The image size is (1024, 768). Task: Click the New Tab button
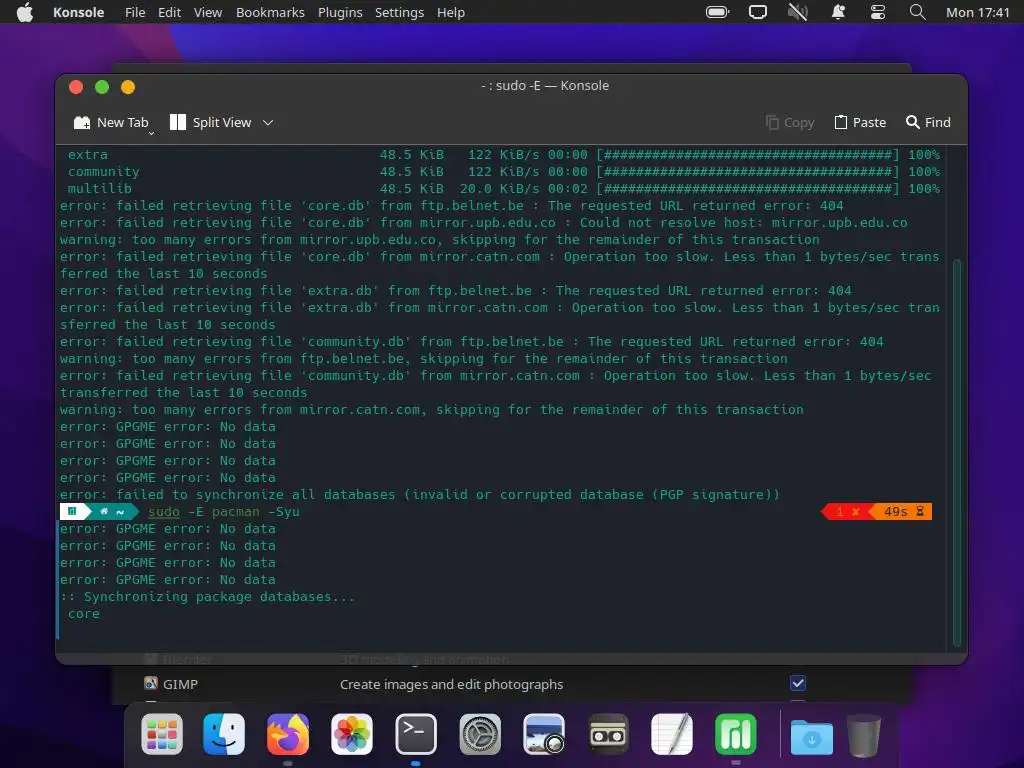coord(111,122)
